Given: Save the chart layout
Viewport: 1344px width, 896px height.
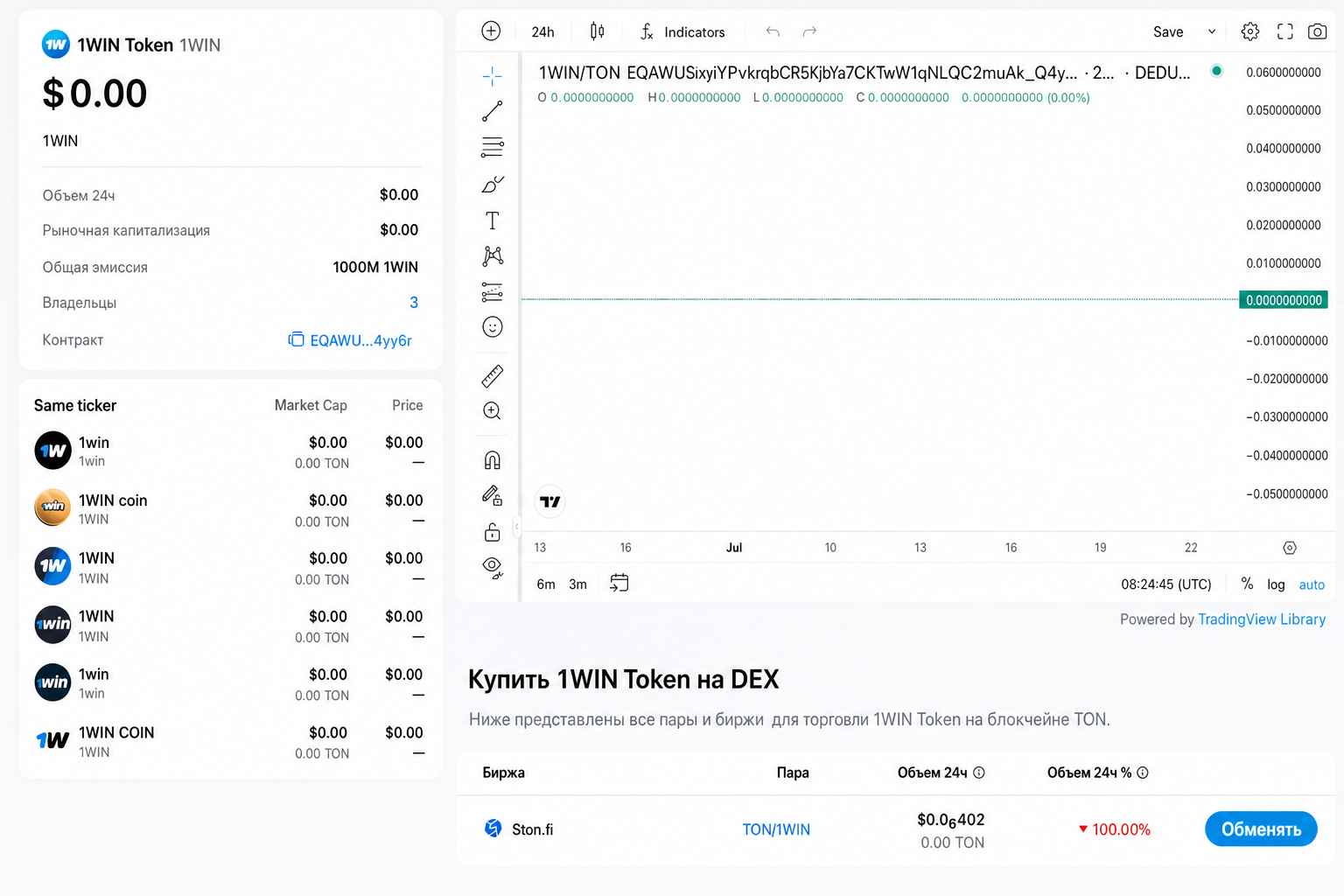Looking at the screenshot, I should coord(1168,32).
